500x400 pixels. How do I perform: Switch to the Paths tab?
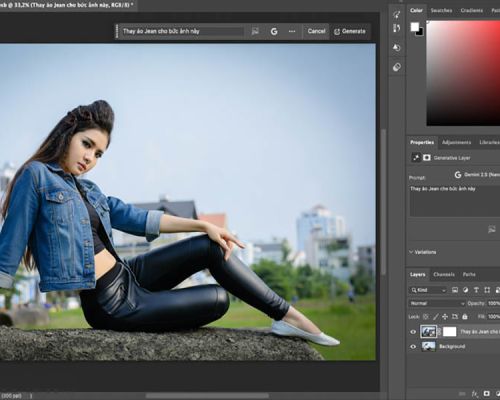tap(469, 274)
